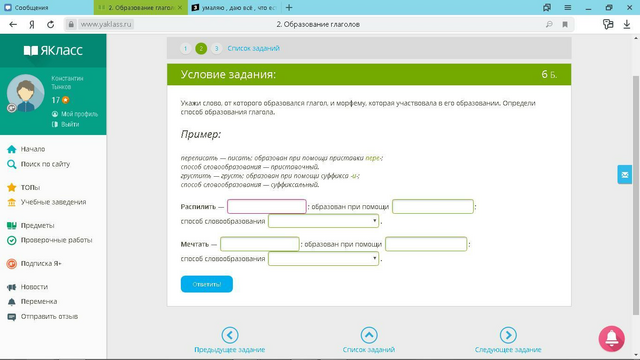
Task: Click the red notification bell icon
Action: coord(611,338)
